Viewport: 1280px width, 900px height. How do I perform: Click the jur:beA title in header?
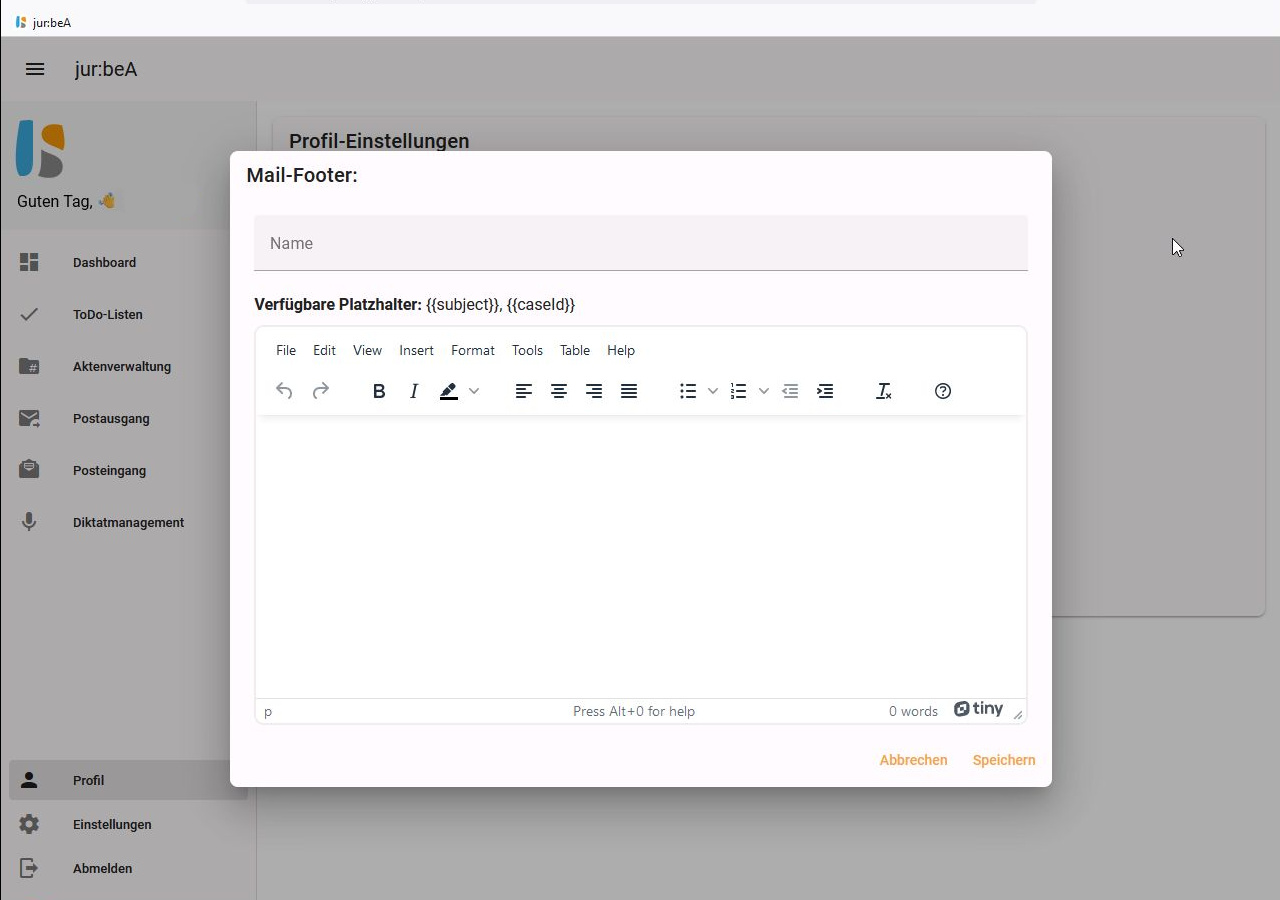106,69
